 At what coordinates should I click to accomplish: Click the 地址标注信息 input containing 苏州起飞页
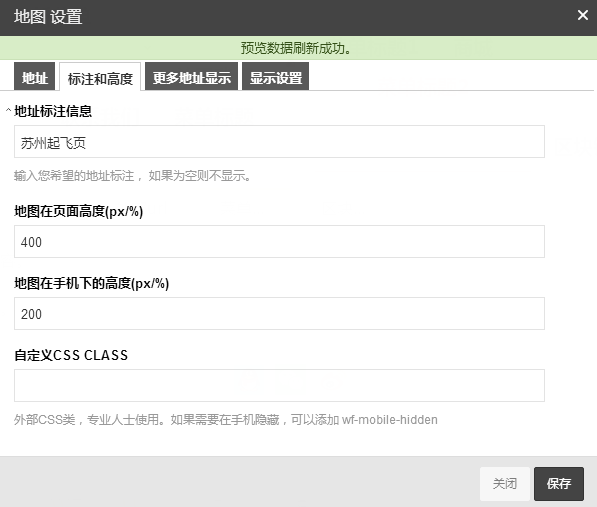pos(279,142)
